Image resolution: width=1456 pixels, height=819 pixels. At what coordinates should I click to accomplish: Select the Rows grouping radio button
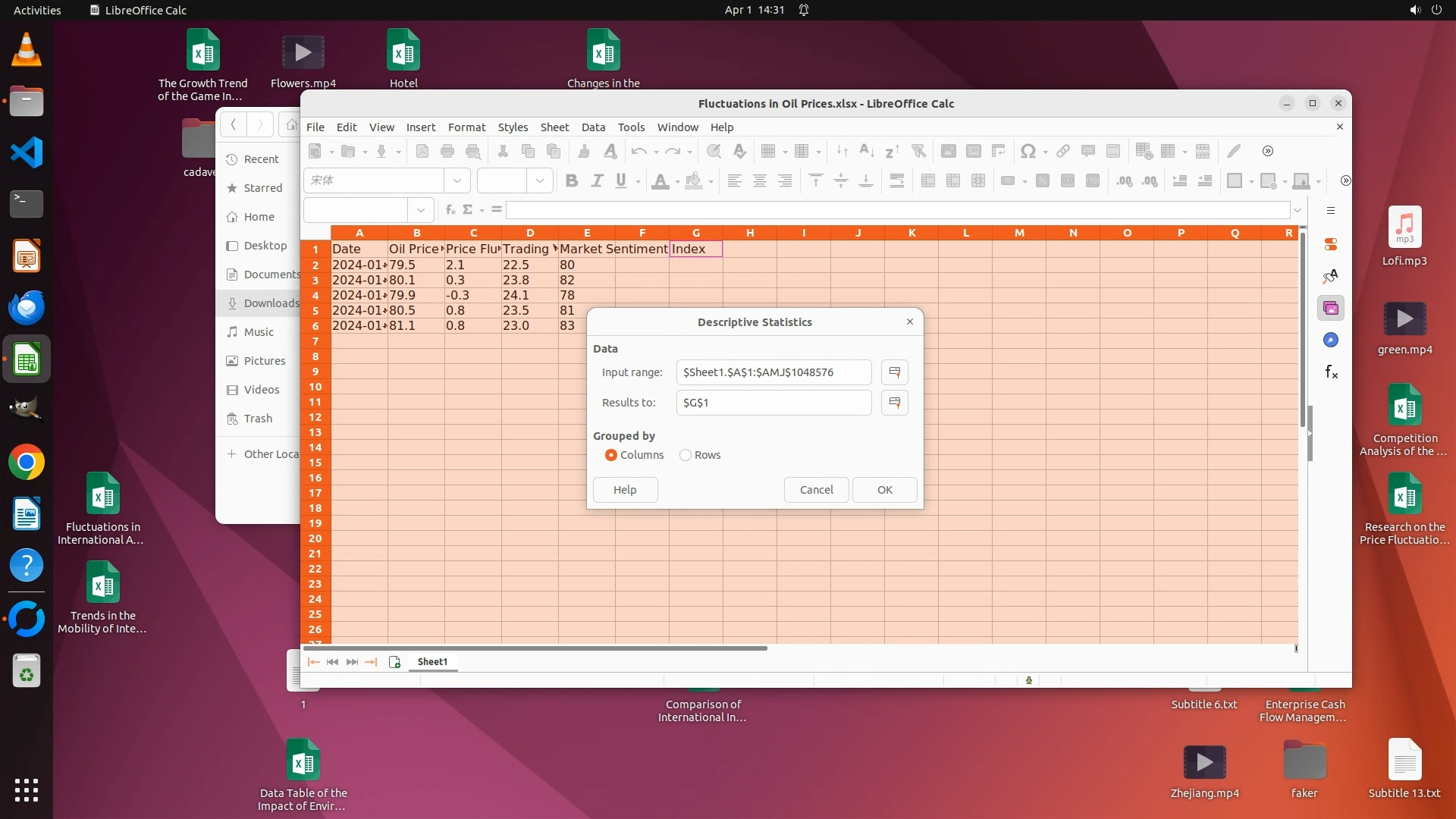tap(686, 455)
